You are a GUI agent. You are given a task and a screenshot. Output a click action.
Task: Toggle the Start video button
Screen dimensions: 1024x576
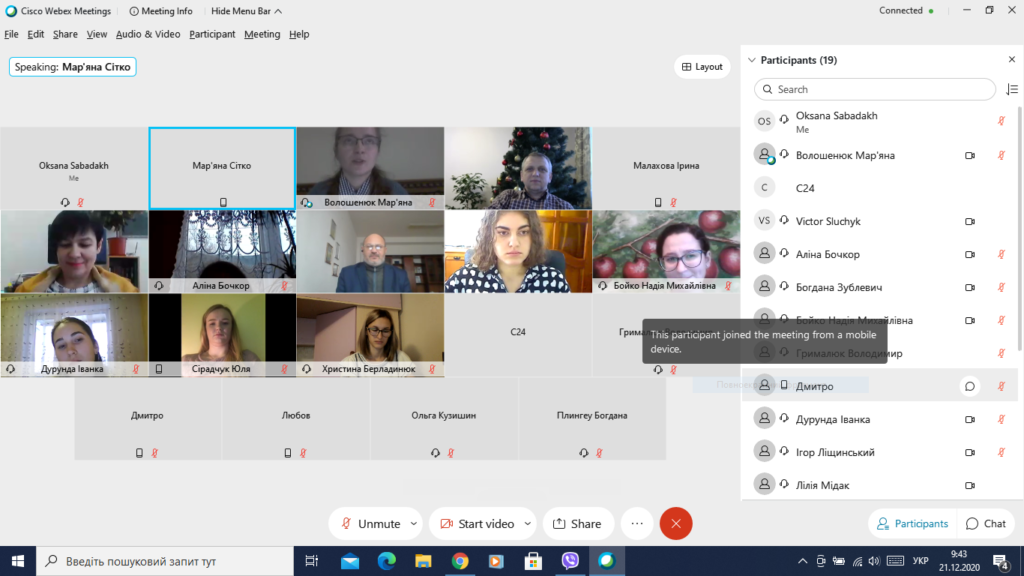(477, 524)
